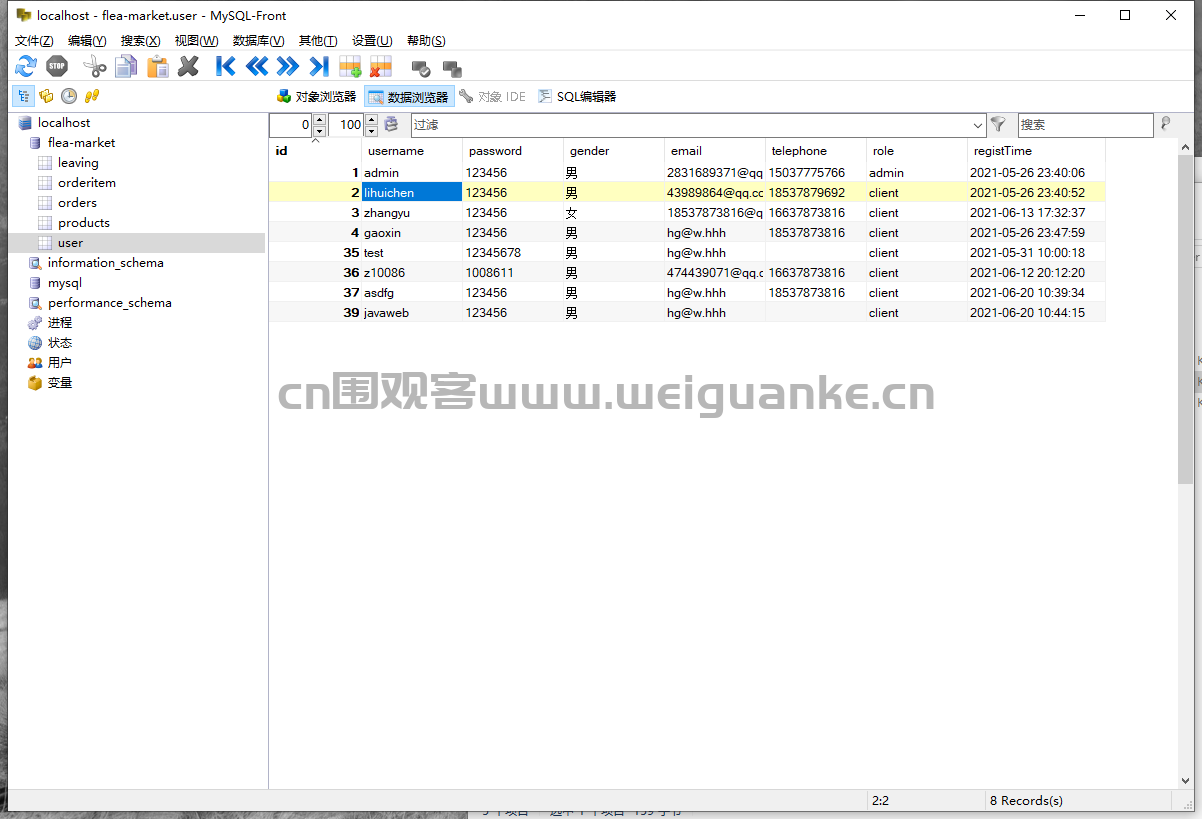Click the 1008611 password cell

(x=513, y=273)
